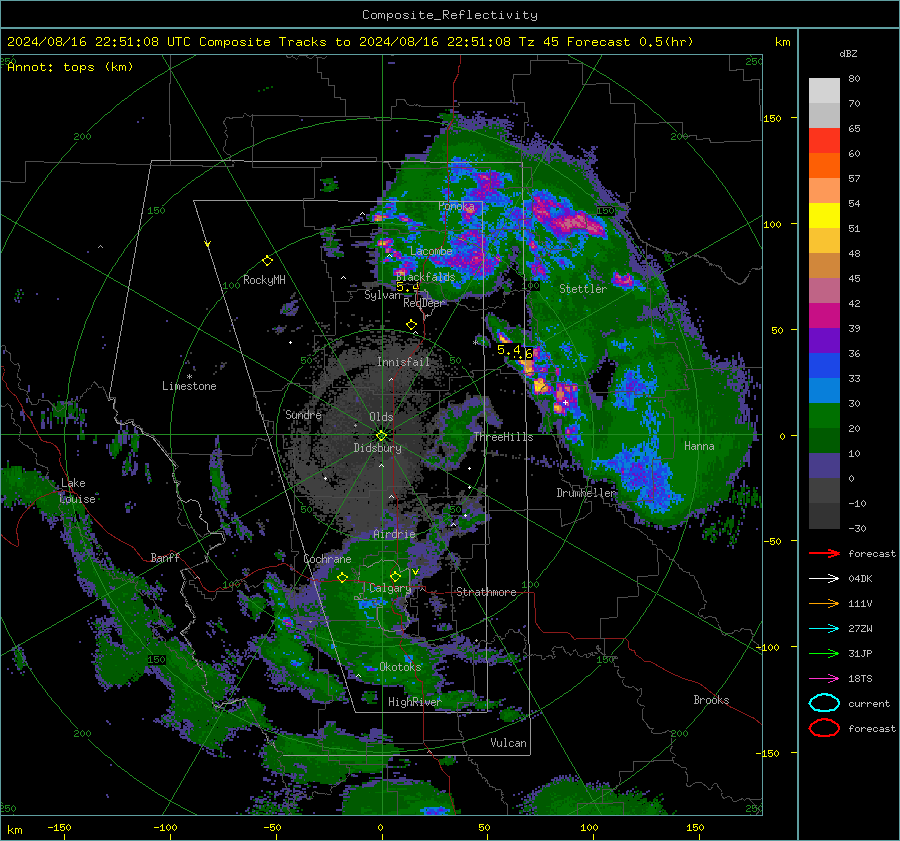Click the Sundre label
900x841 pixels.
pyautogui.click(x=303, y=415)
